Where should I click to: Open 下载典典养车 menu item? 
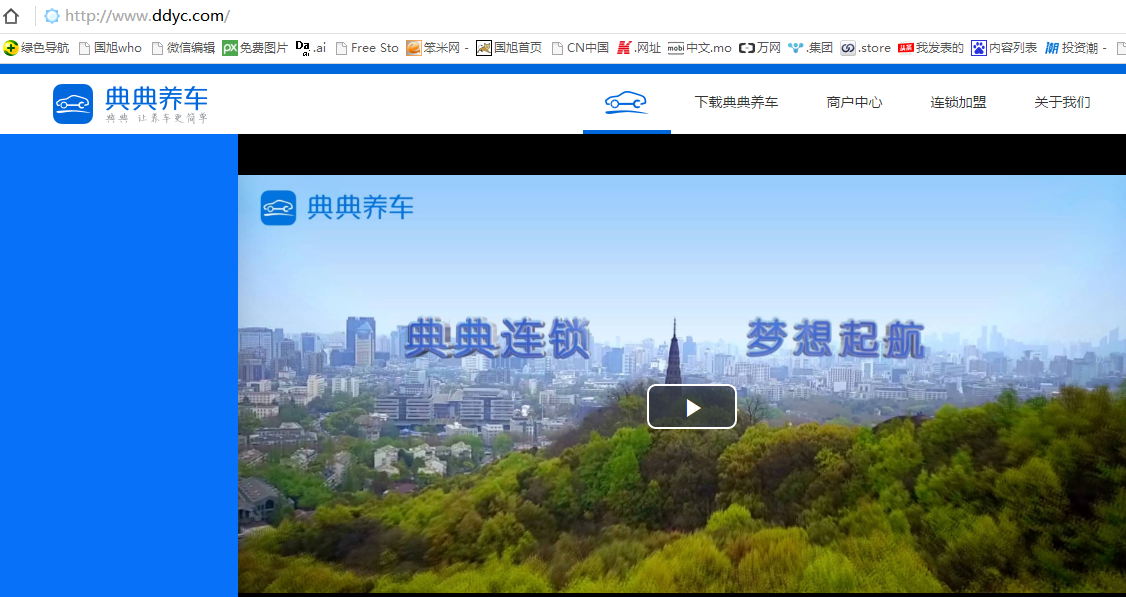[736, 102]
